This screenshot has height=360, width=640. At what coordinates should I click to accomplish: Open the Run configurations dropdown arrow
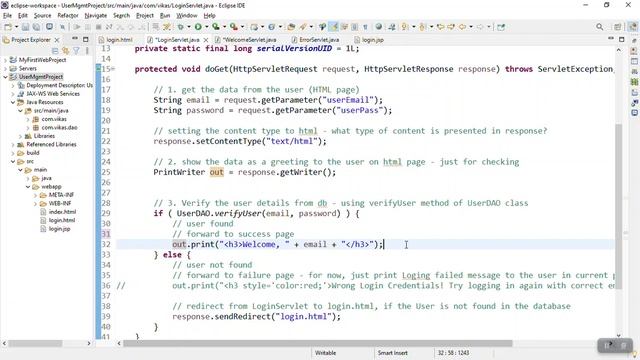(x=206, y=27)
